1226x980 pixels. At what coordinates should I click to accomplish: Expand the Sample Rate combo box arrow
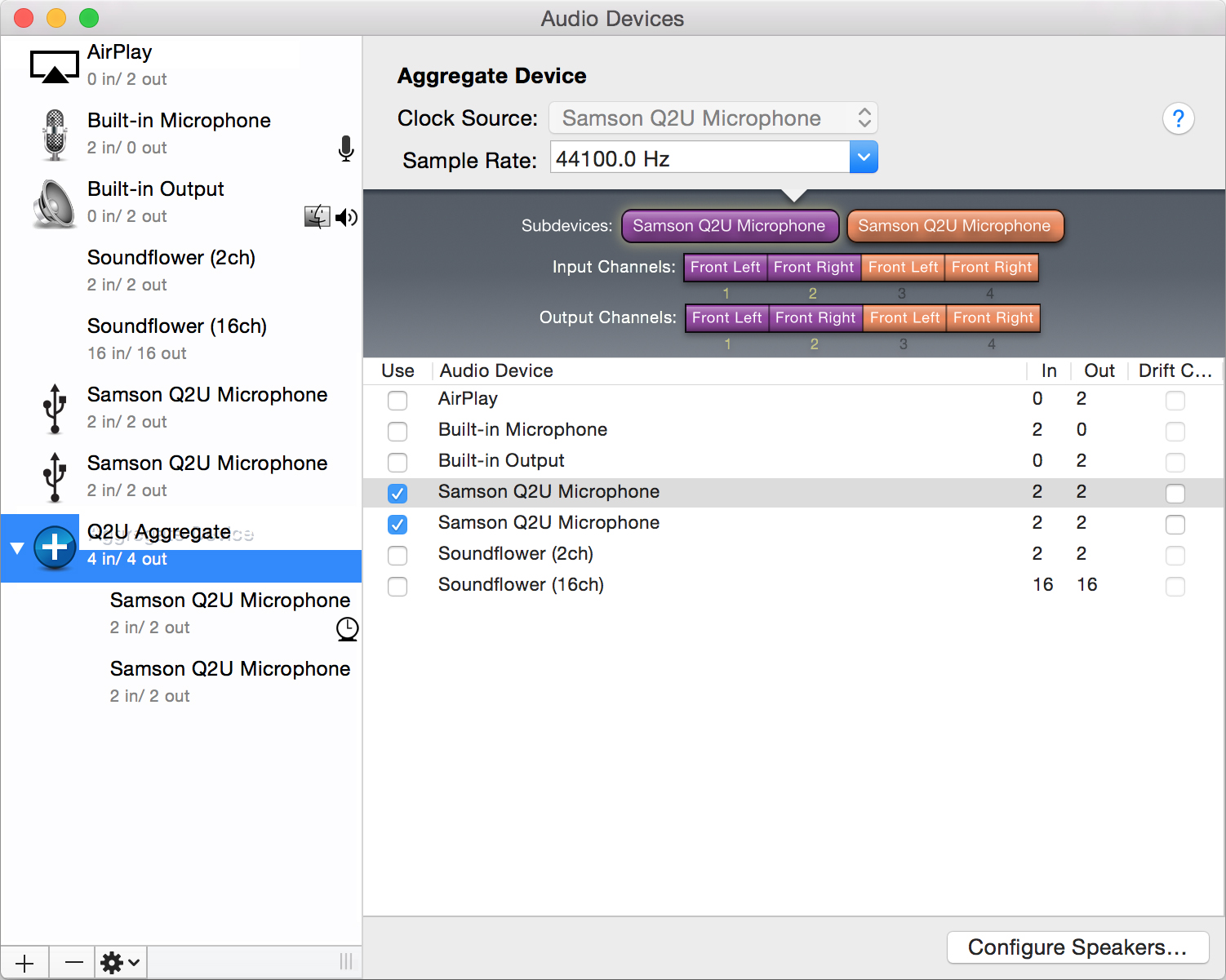864,157
